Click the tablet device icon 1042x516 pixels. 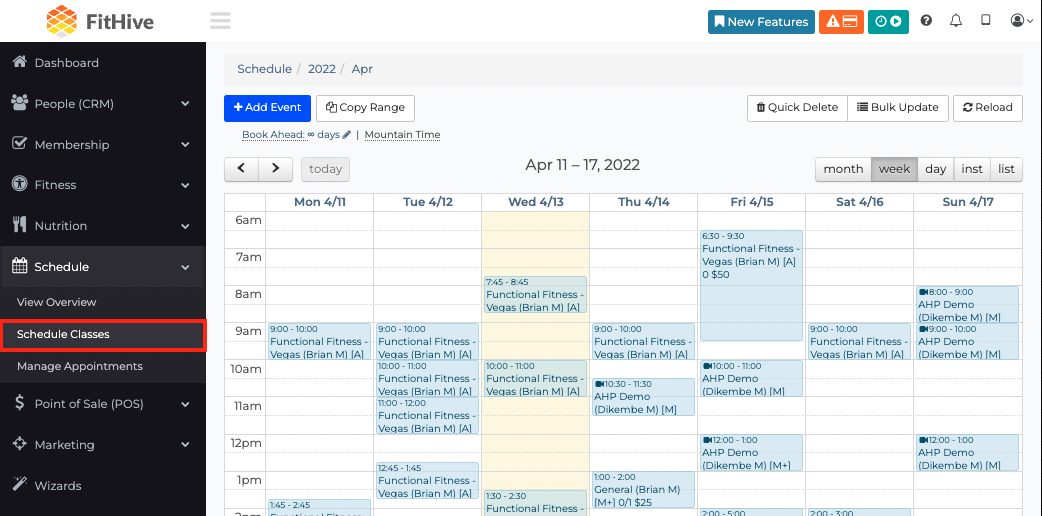coord(986,21)
